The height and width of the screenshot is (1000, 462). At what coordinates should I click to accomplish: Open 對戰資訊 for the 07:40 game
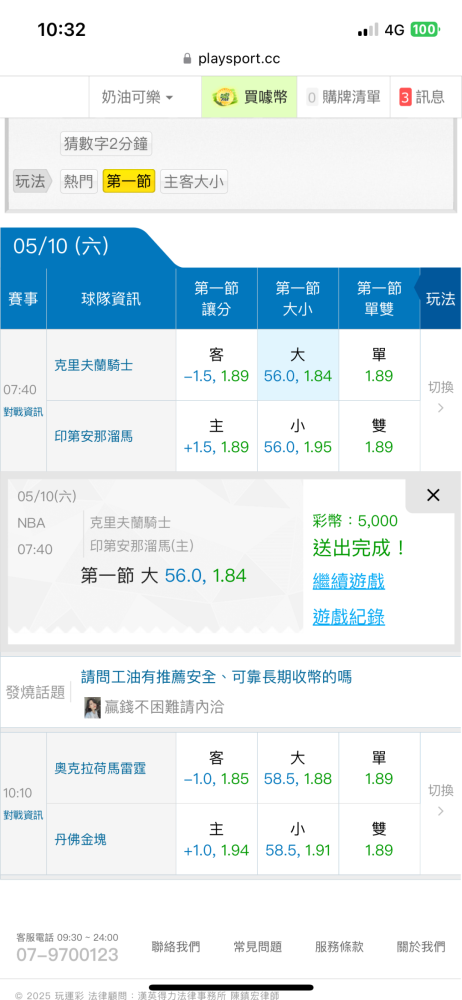pyautogui.click(x=23, y=411)
